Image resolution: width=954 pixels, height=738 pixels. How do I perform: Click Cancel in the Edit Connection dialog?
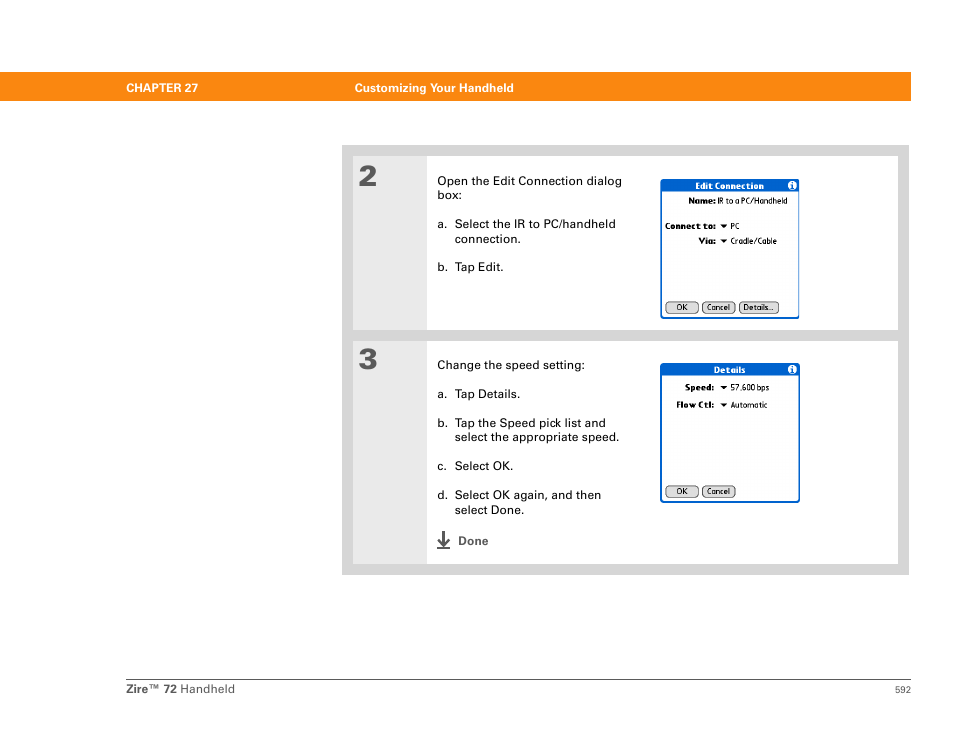pos(718,307)
